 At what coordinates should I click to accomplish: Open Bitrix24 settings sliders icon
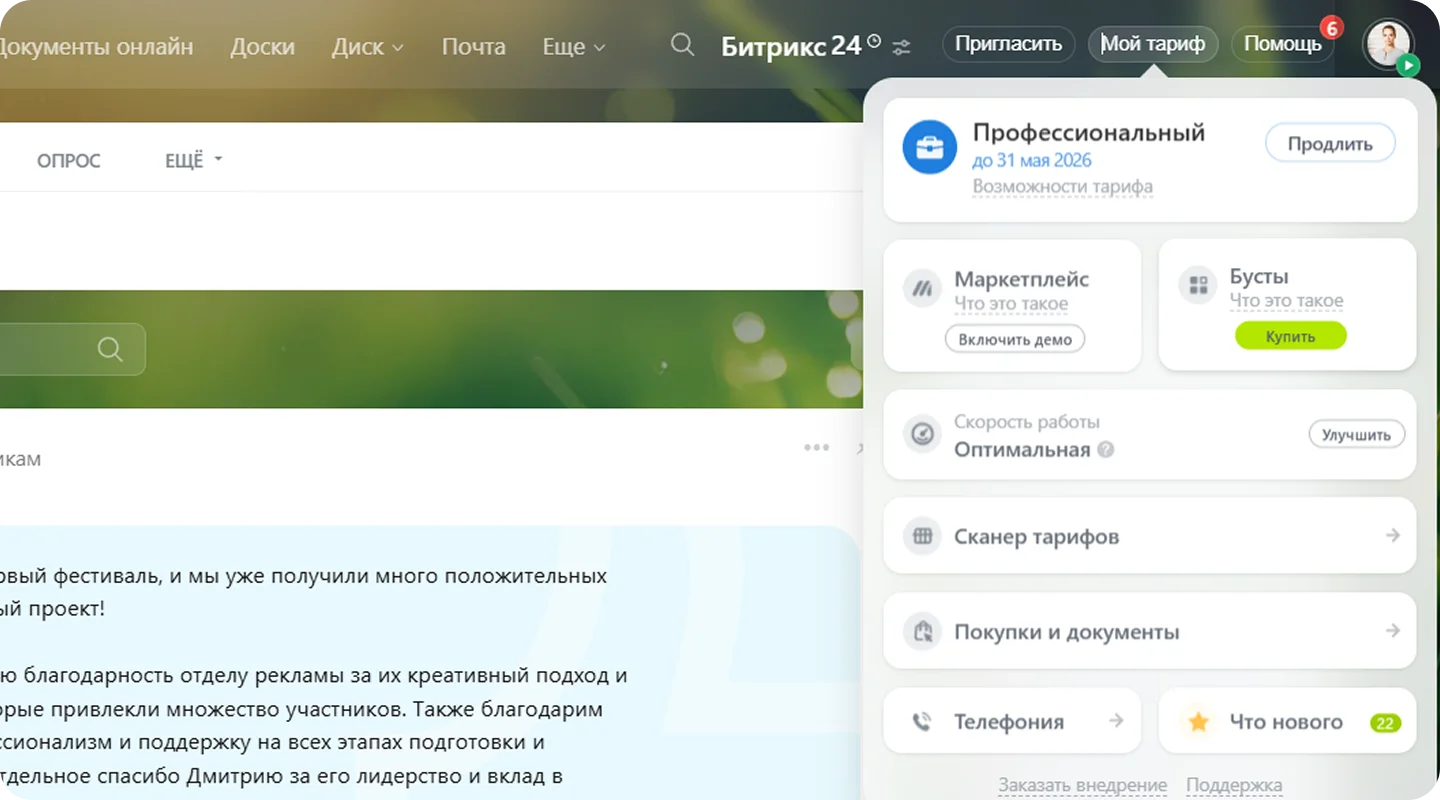pyautogui.click(x=902, y=46)
